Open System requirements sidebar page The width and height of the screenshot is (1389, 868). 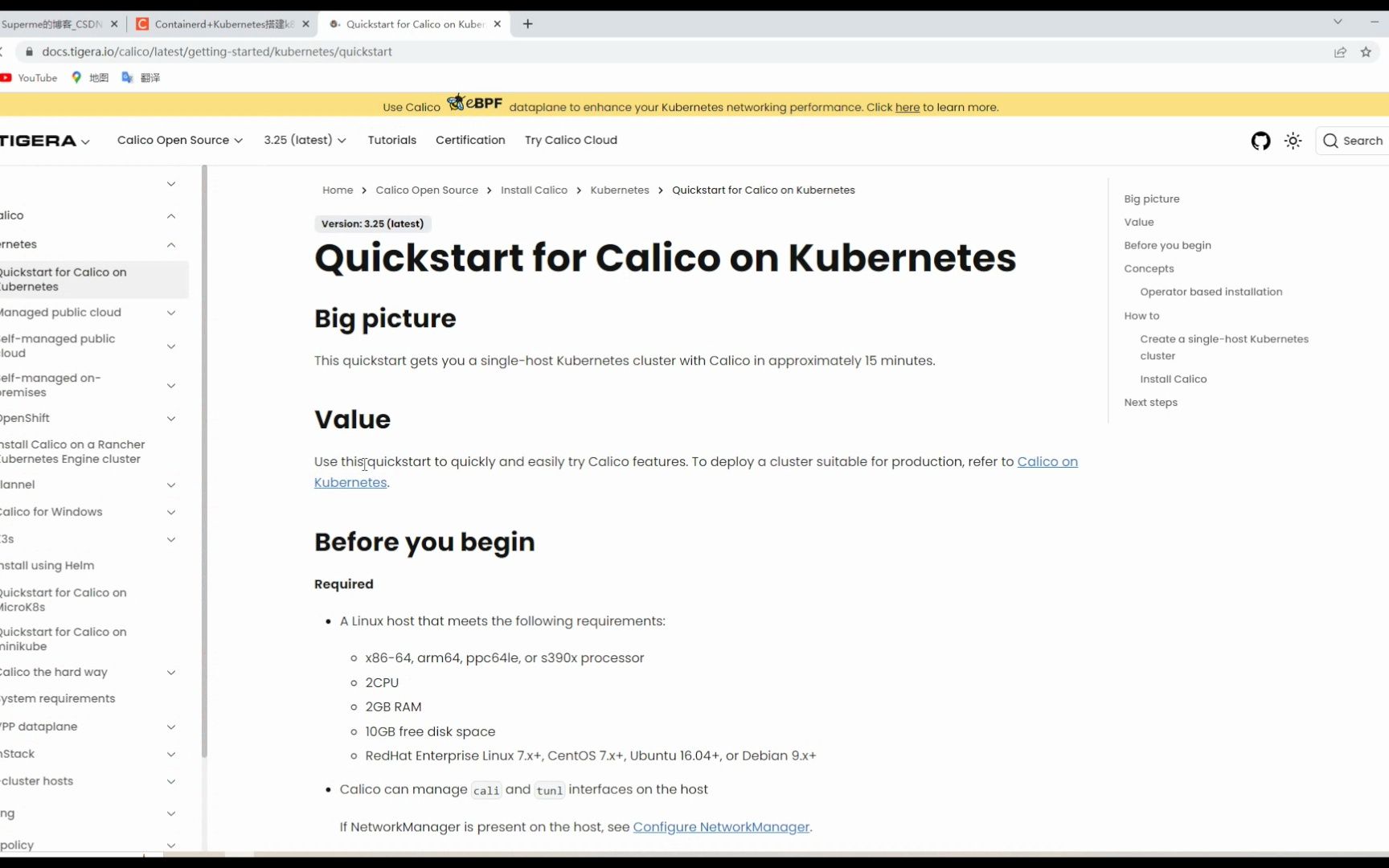(58, 699)
